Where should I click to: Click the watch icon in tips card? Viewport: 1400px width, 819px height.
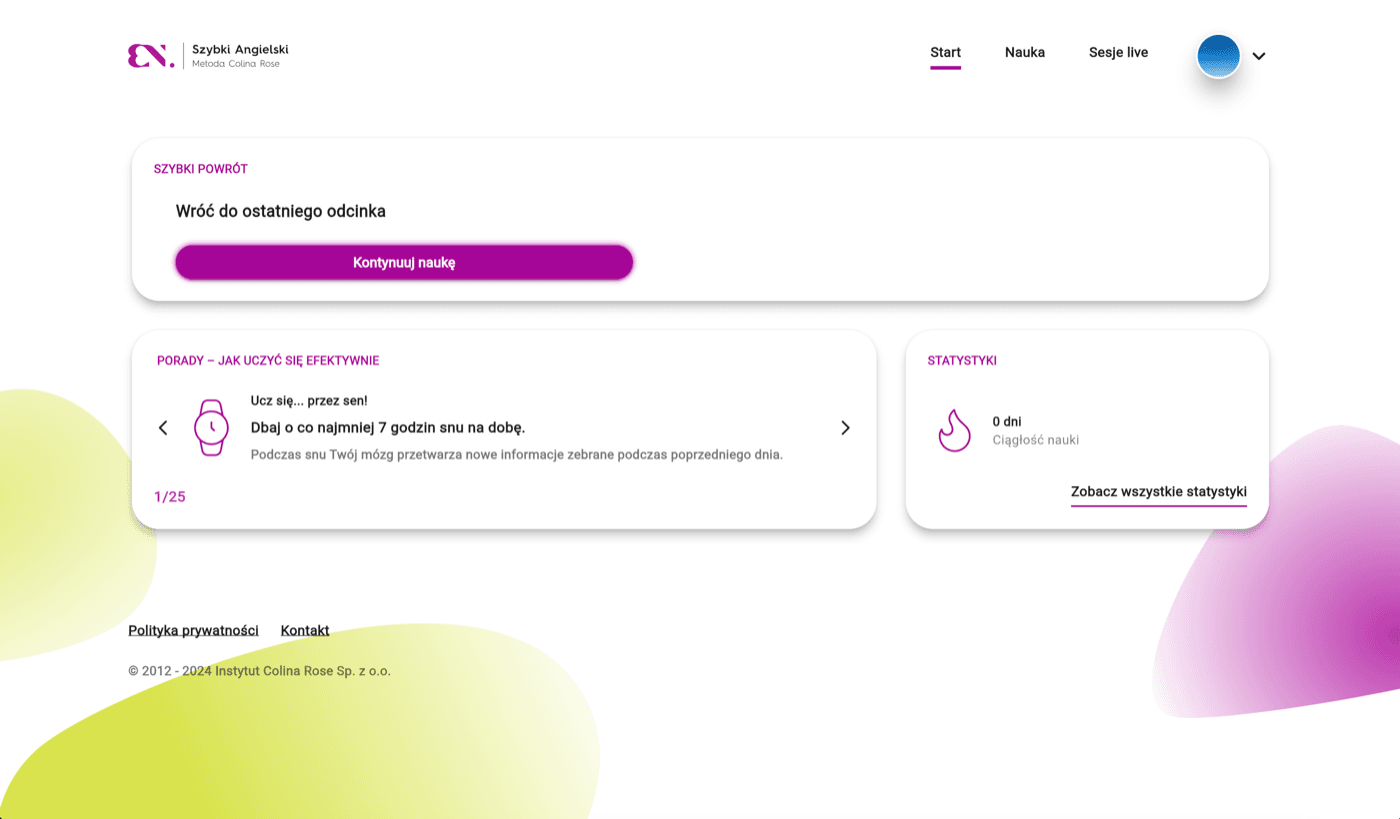[x=211, y=427]
